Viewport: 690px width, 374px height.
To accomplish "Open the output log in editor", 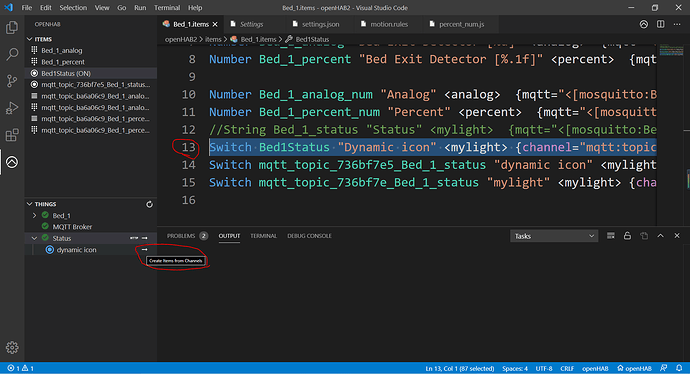I will point(644,236).
